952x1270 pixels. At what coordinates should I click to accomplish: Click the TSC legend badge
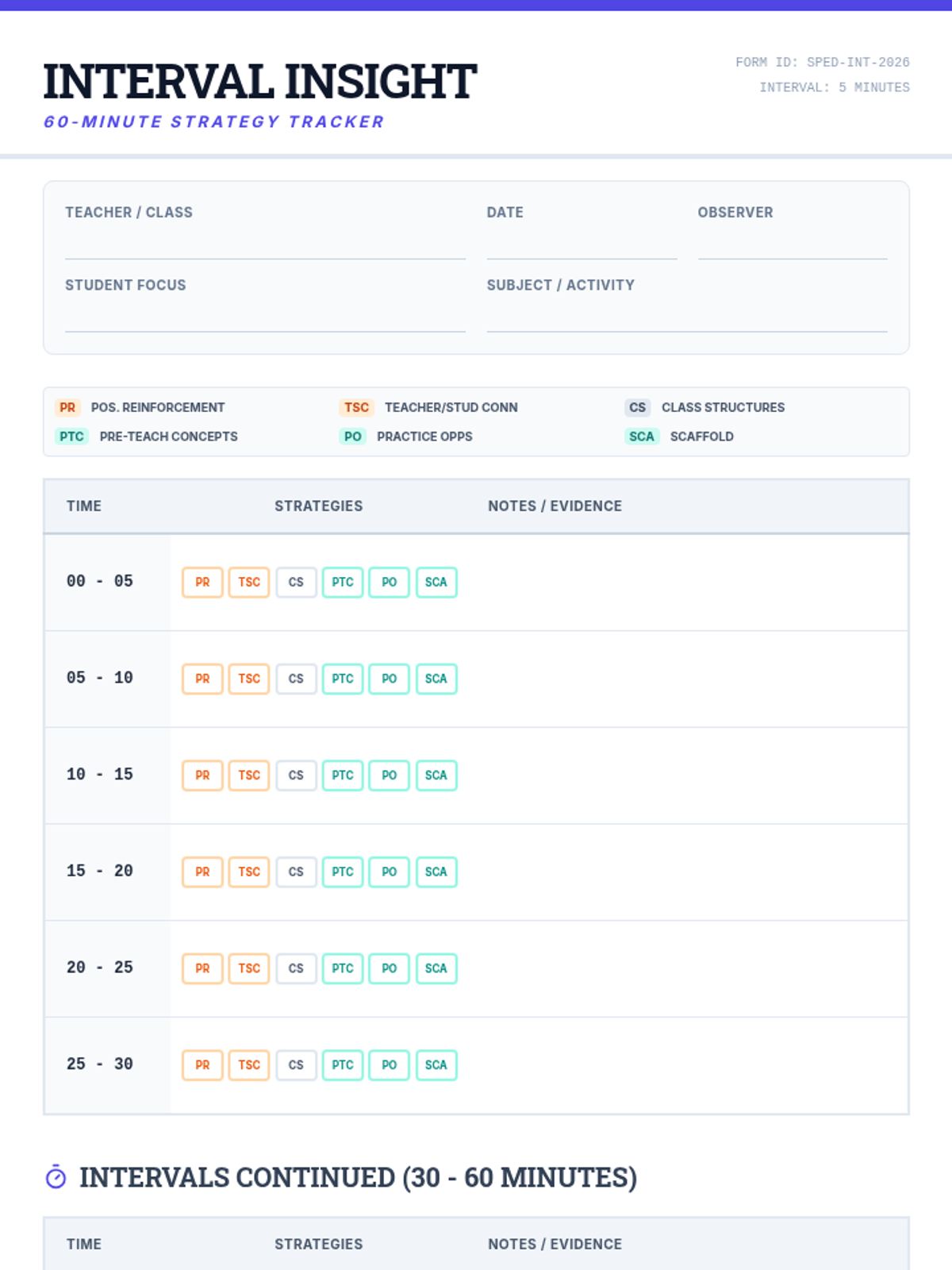click(x=356, y=407)
